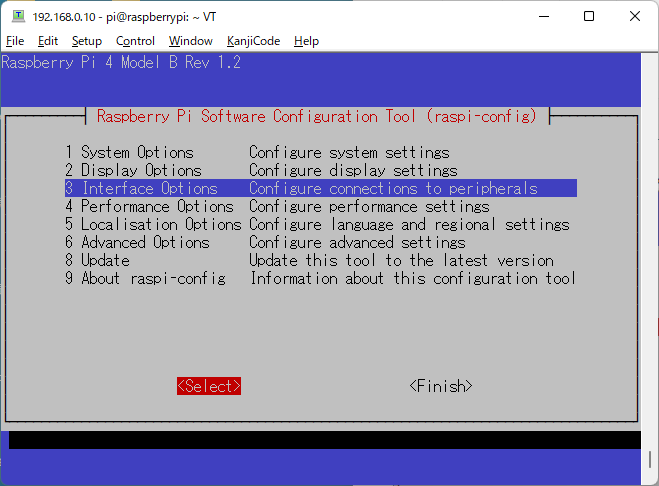Viewport: 659px width, 486px height.
Task: Select 9 About raspi-config entry
Action: (146, 278)
